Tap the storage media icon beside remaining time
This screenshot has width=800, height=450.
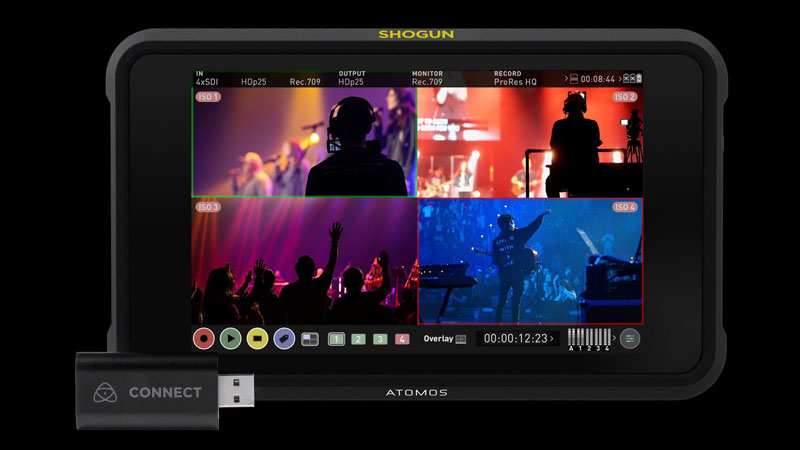click(573, 79)
